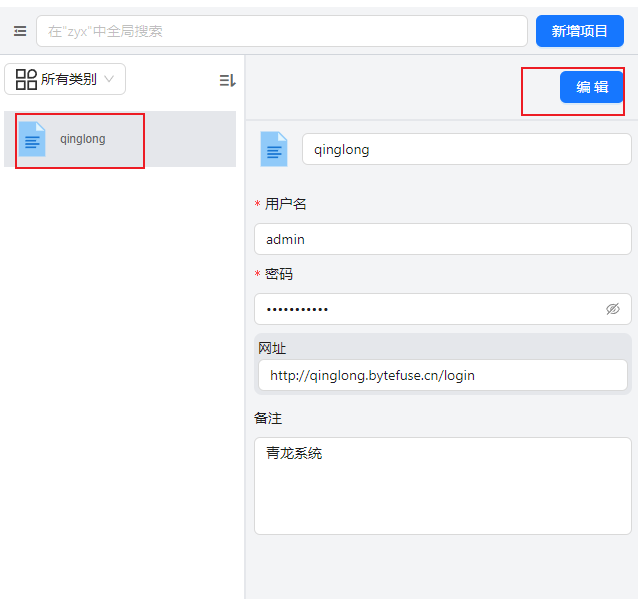638x599 pixels.
Task: Select the qinglong entry name in list
Action: 82,139
